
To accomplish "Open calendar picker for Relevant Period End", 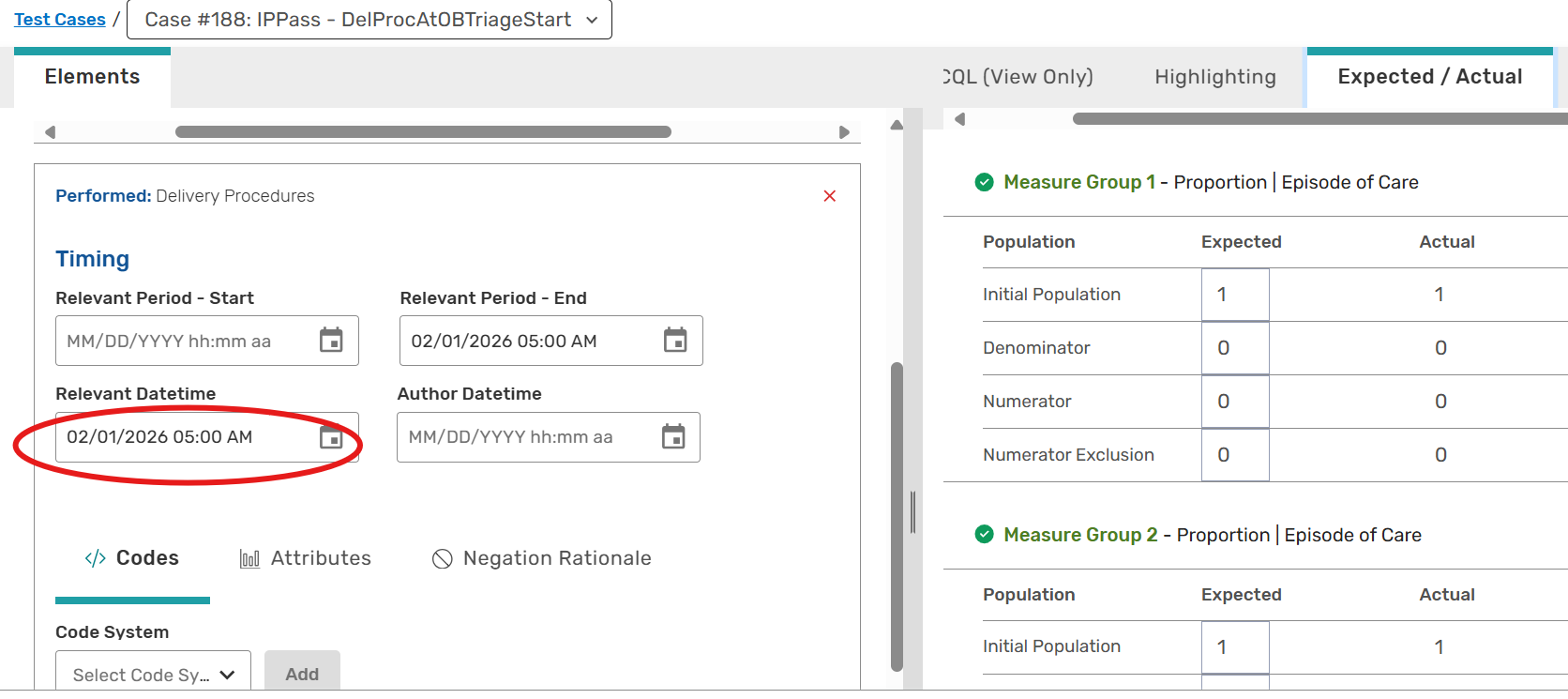I will [675, 341].
